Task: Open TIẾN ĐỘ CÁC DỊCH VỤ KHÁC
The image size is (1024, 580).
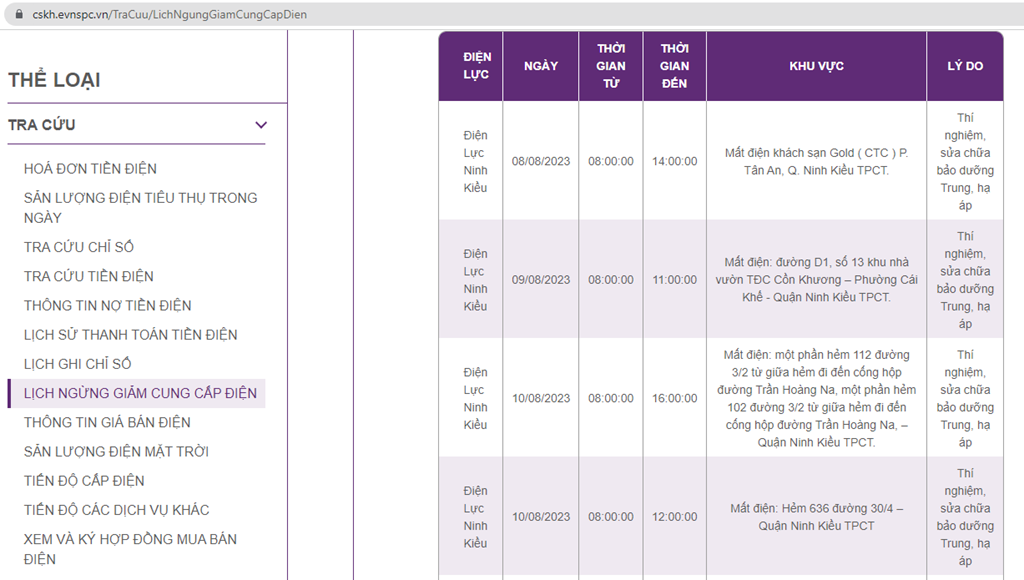Action: tap(116, 510)
